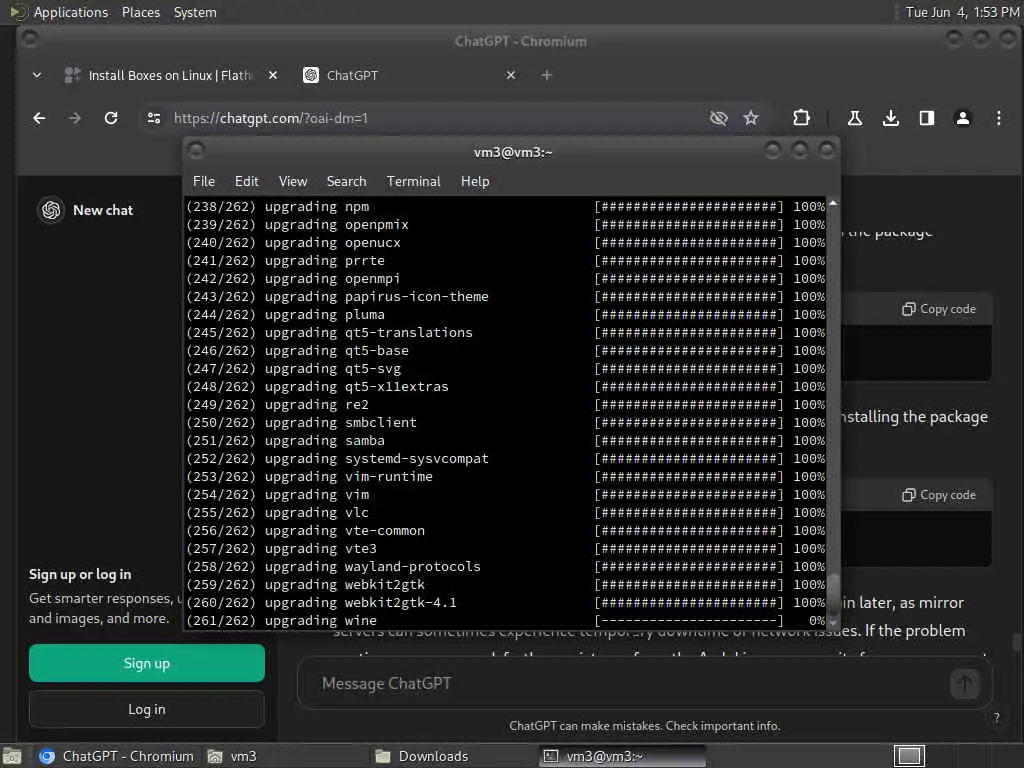Screen dimensions: 1024x768
Task: Click the ChatGPT logo icon beside New chat
Action: [51, 210]
